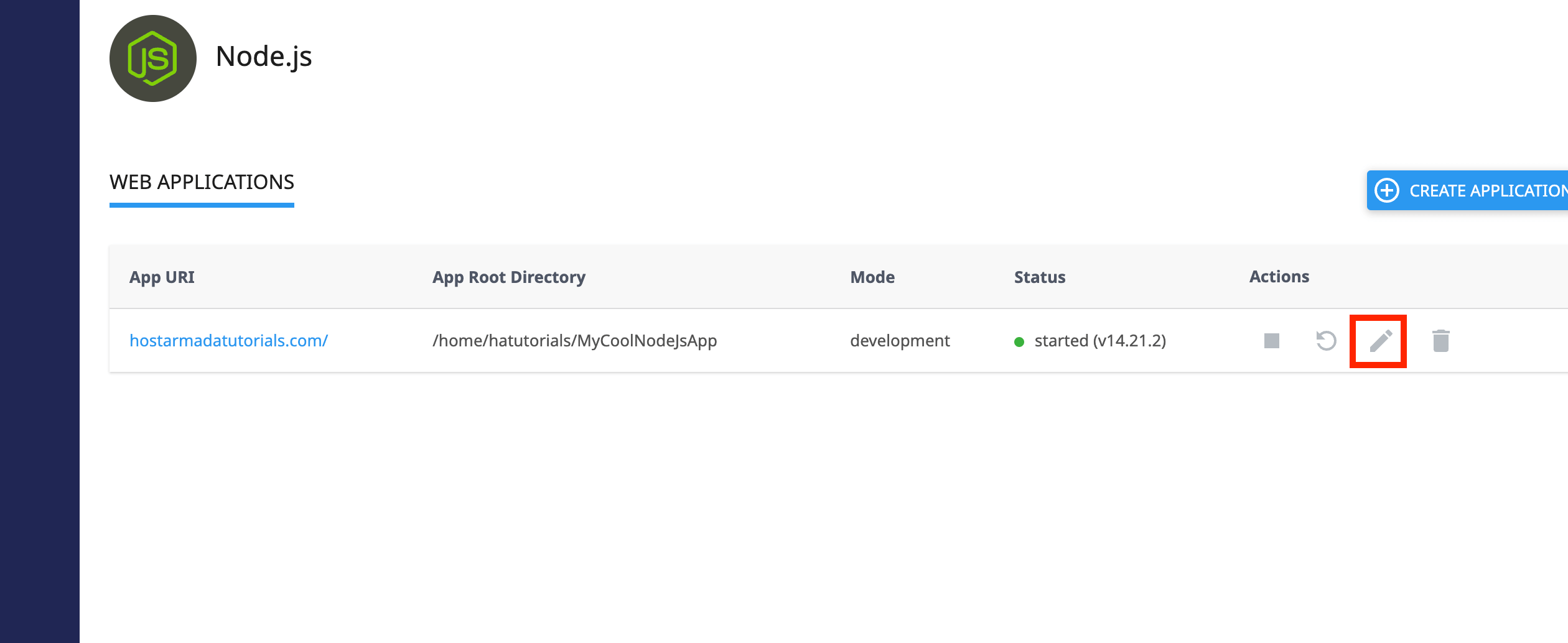Restart the application using the circular arrow icon
This screenshot has height=643, width=1568.
1326,341
